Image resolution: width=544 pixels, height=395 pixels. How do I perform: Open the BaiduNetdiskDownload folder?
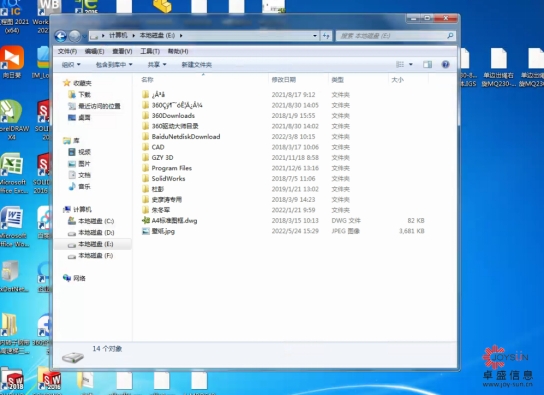click(186, 137)
